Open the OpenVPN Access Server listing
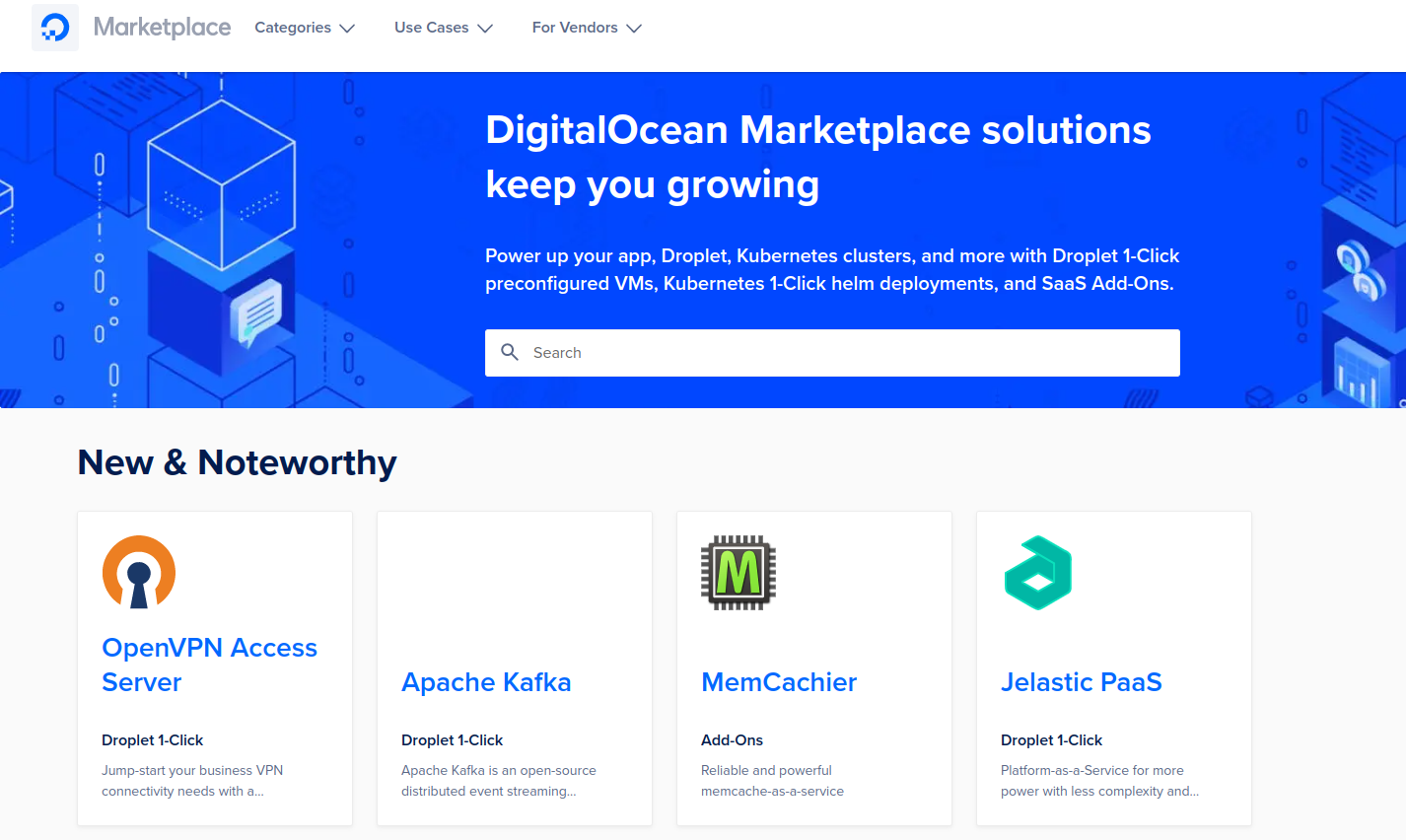The image size is (1406, 840). (210, 665)
